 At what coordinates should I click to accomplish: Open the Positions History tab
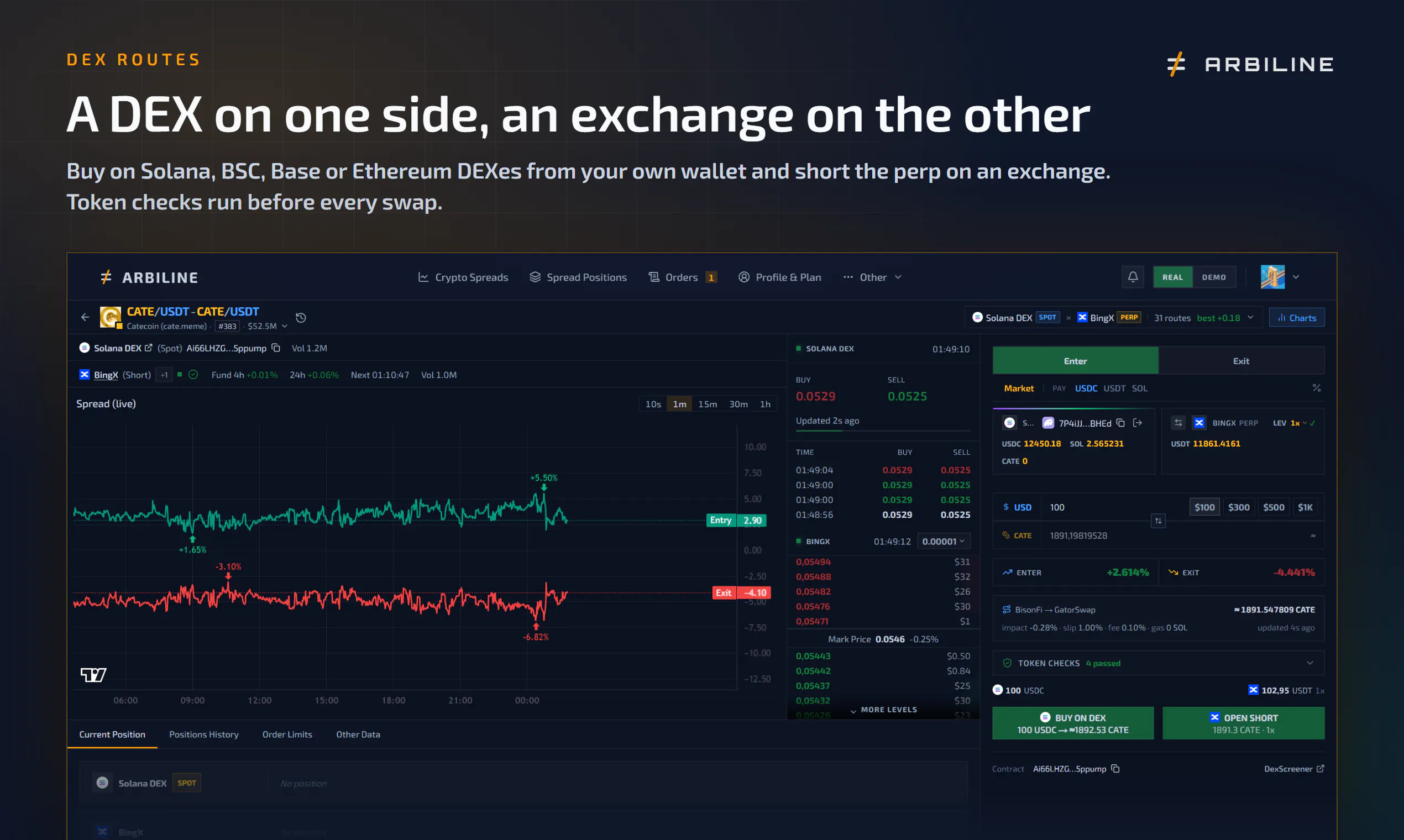[x=204, y=734]
